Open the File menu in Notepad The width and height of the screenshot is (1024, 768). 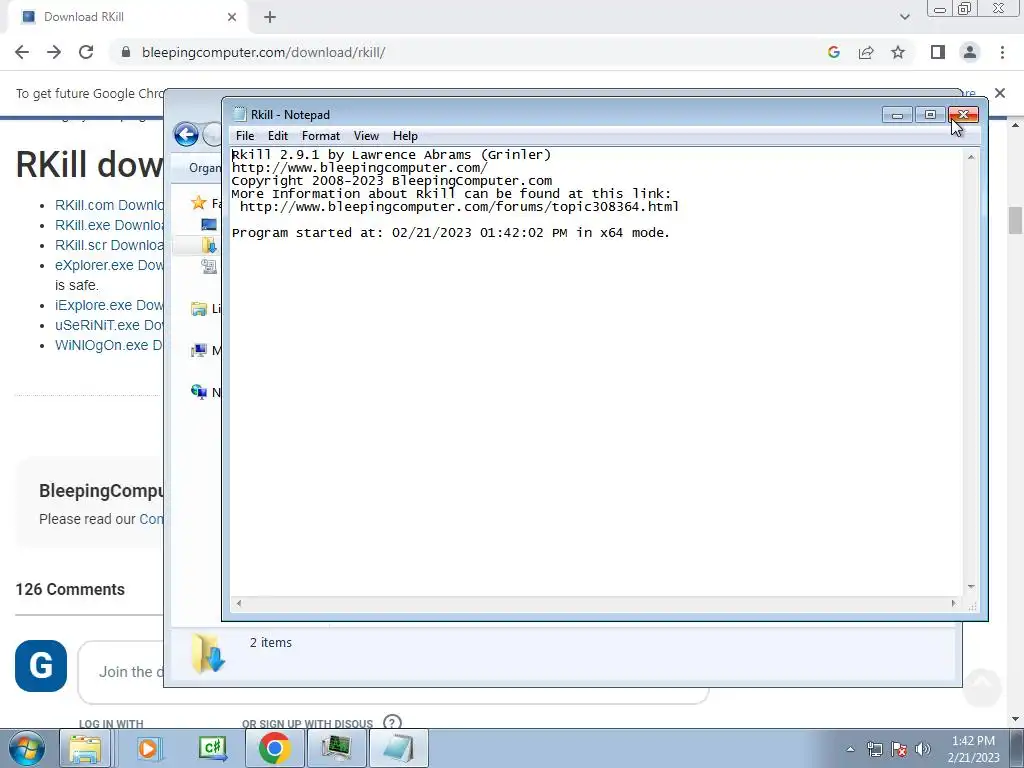click(245, 136)
